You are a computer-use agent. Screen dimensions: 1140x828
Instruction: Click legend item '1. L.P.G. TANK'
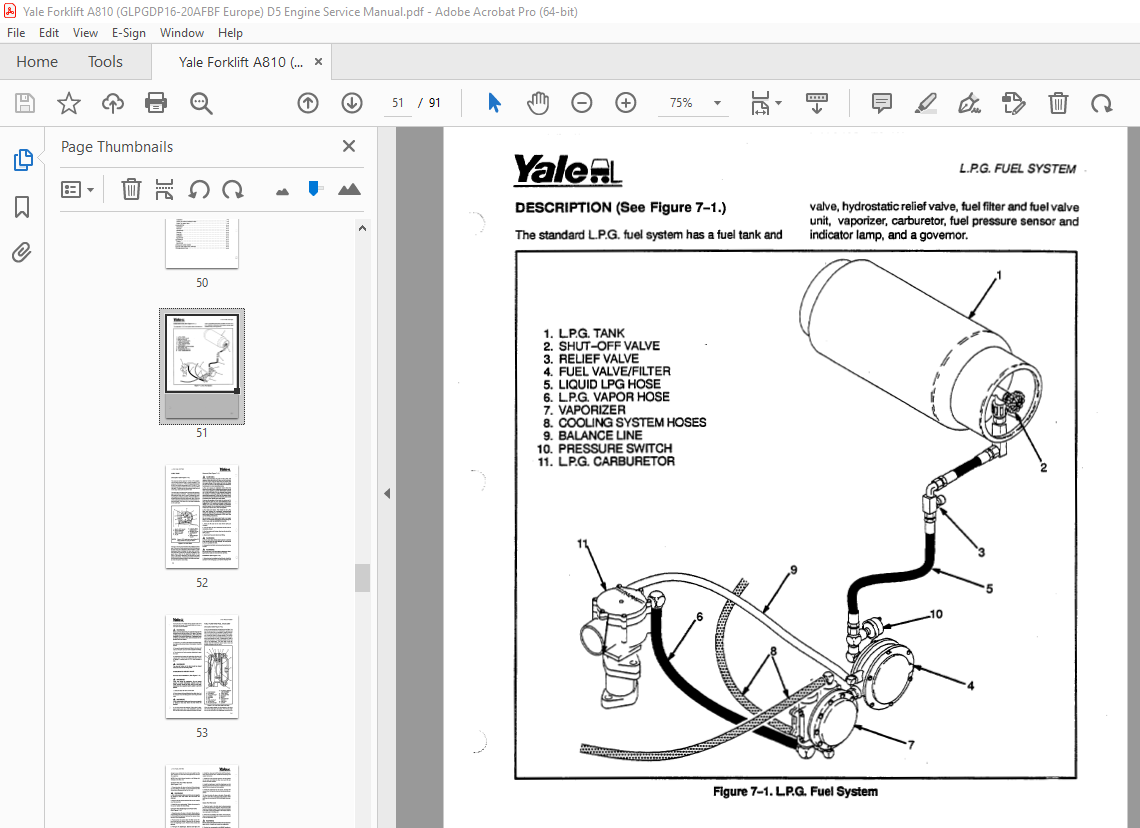[x=584, y=333]
